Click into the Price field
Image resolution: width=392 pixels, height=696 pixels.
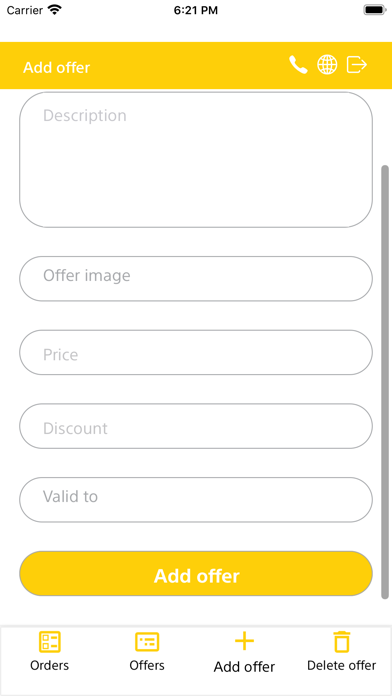196,352
